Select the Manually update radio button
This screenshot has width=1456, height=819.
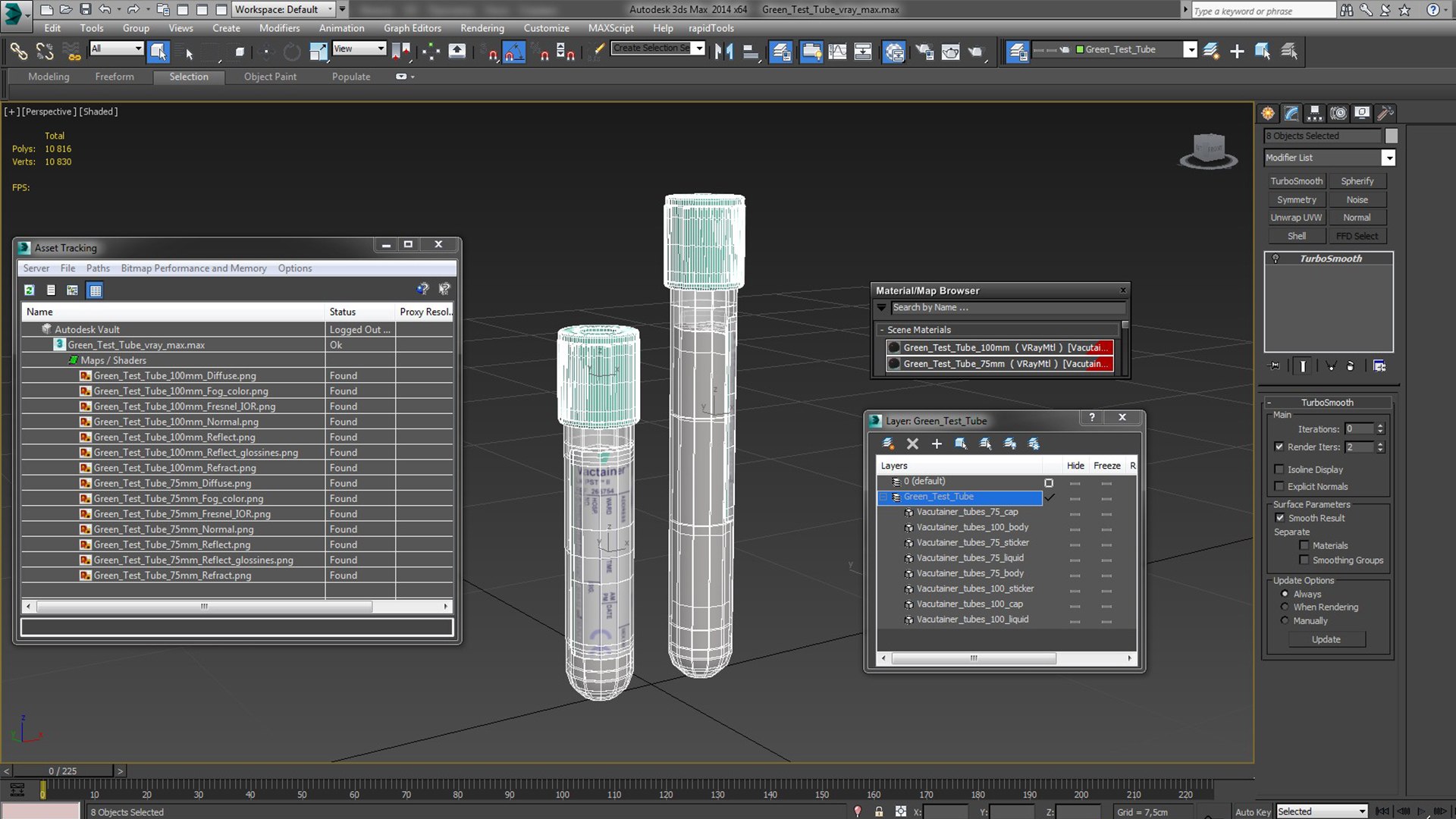point(1284,620)
